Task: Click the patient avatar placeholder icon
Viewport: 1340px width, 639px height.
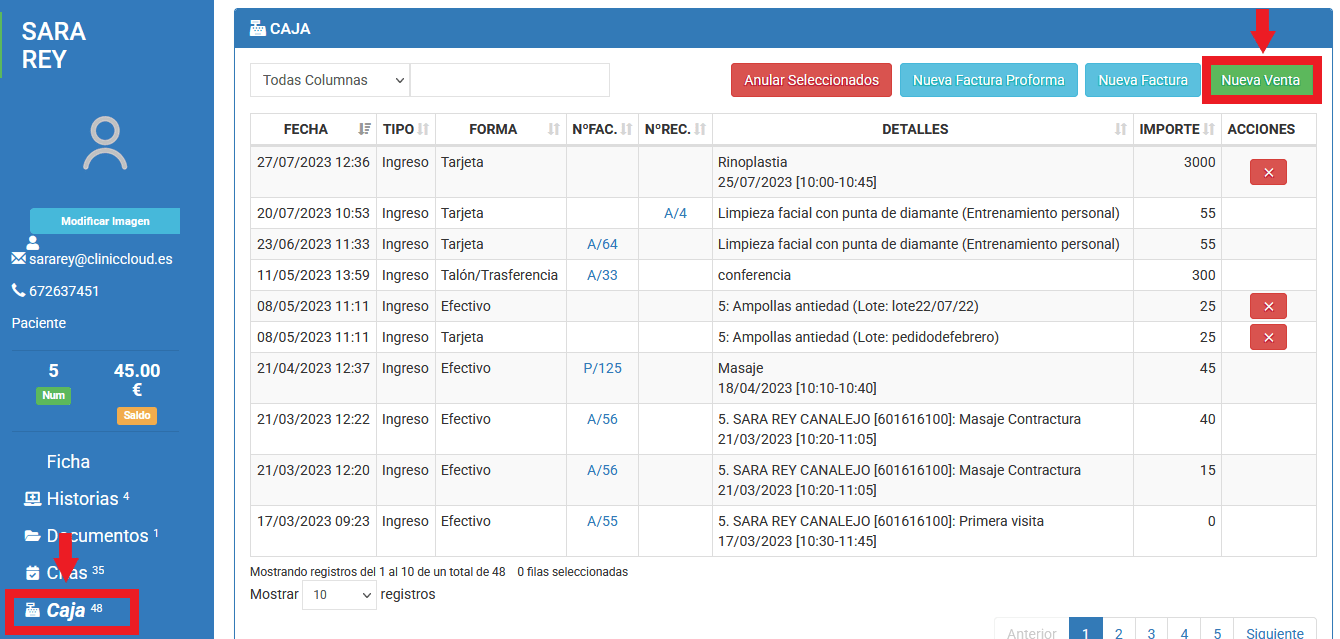Action: [x=105, y=144]
